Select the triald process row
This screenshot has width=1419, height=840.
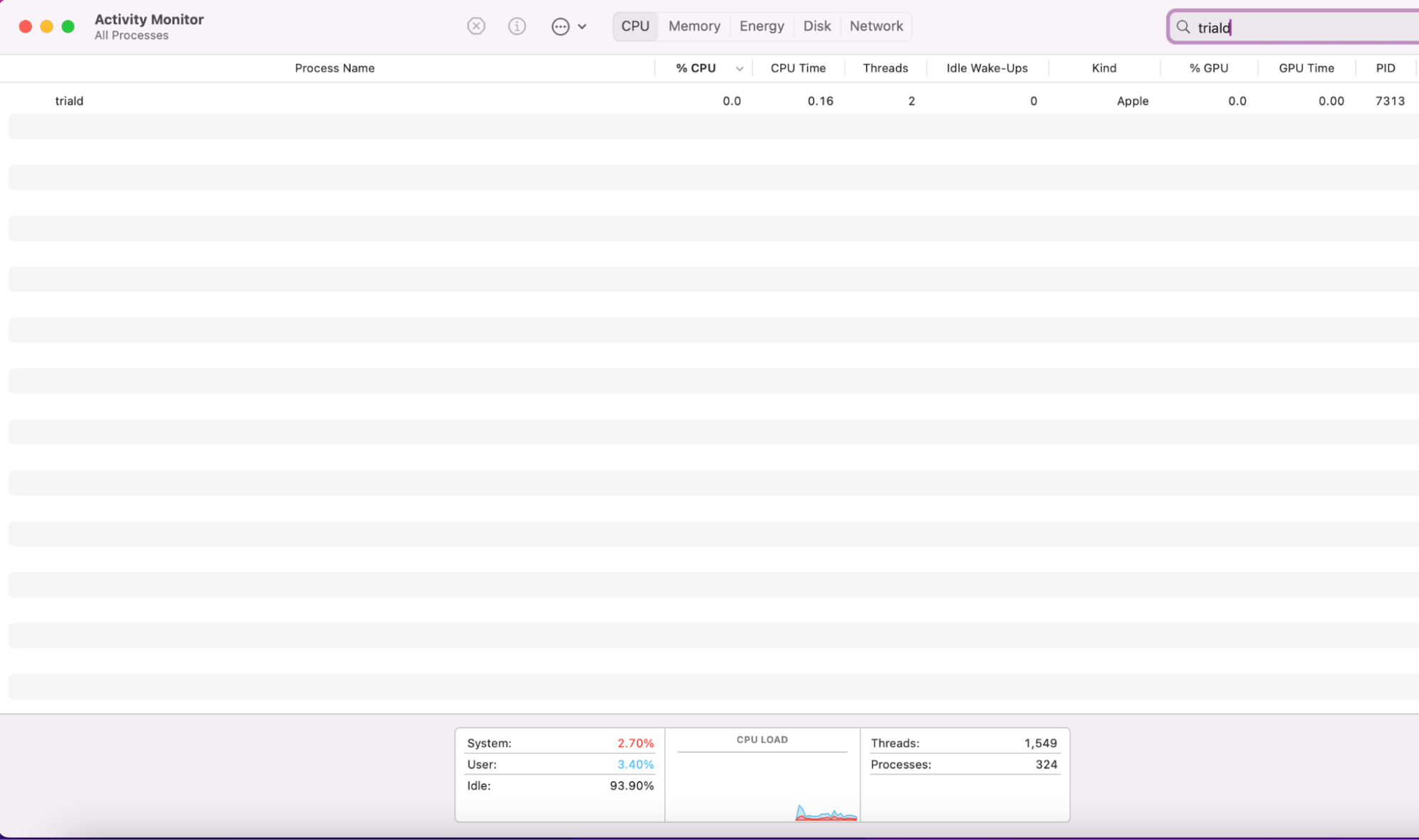click(284, 101)
